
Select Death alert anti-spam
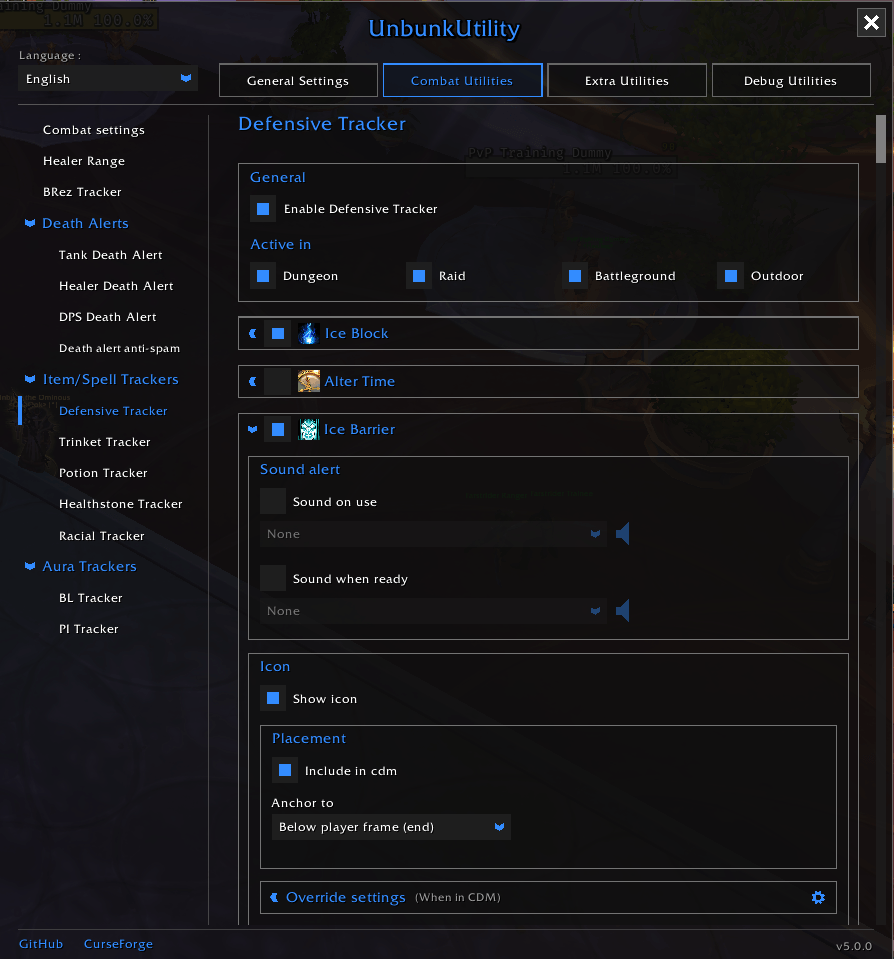point(119,348)
